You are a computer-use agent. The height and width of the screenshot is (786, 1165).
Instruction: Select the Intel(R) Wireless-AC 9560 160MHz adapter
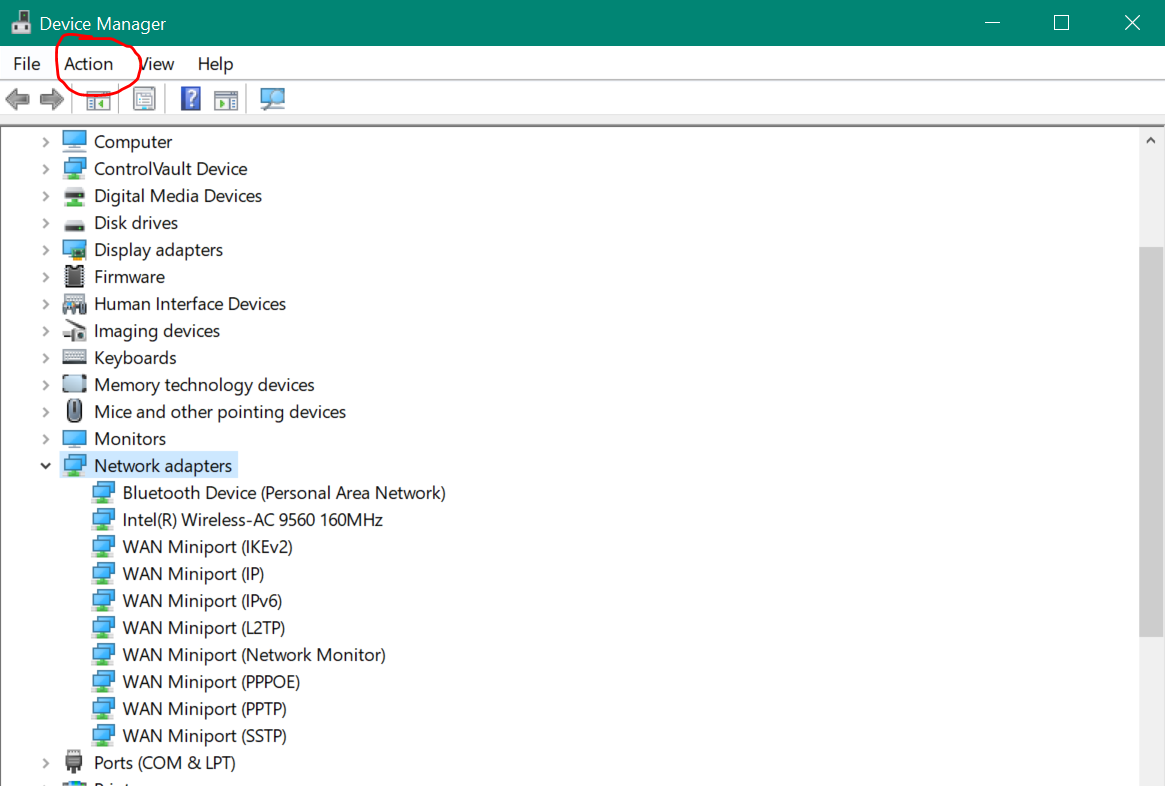coord(250,519)
